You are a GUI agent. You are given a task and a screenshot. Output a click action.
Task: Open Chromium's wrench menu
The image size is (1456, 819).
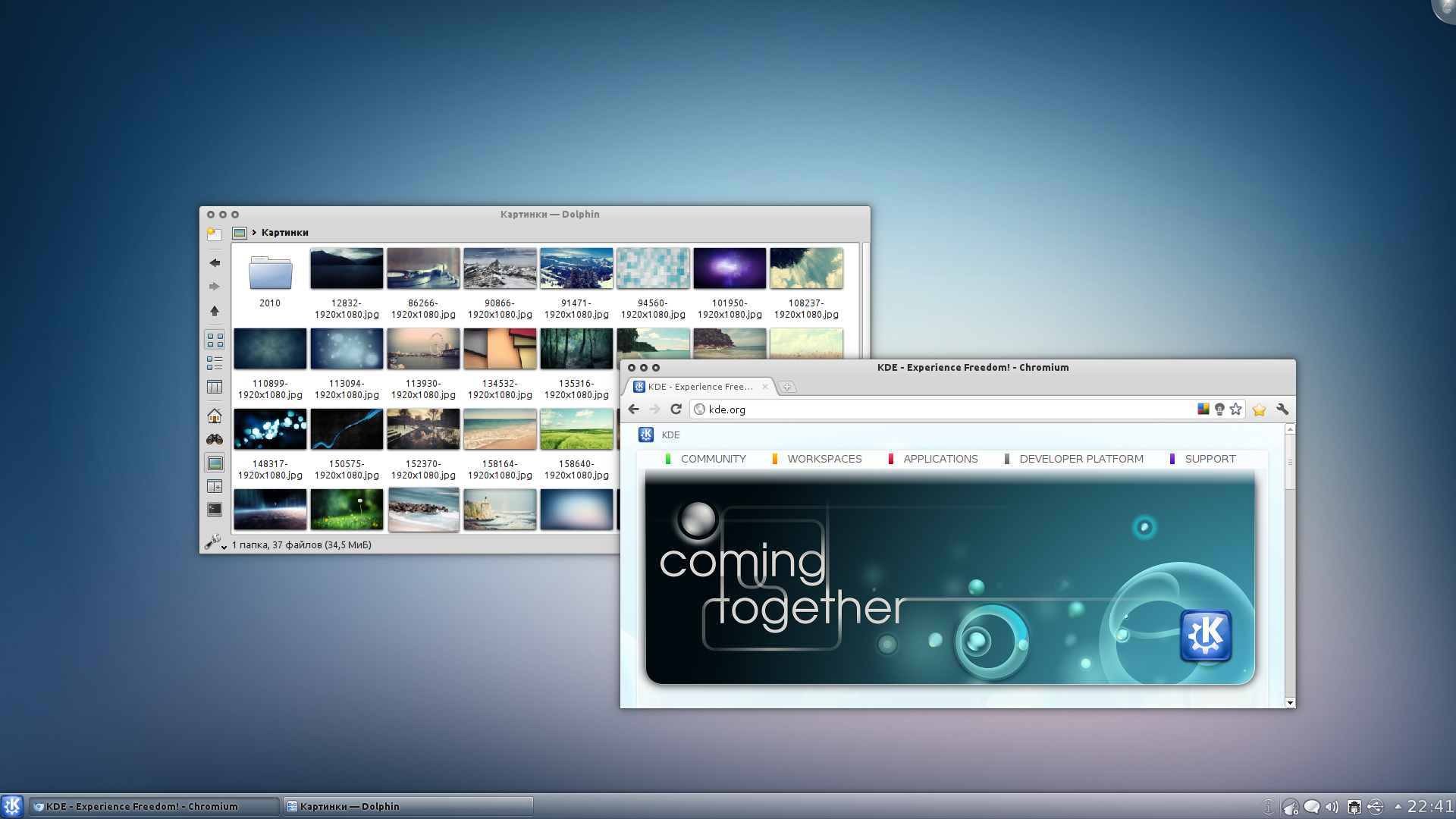point(1282,409)
